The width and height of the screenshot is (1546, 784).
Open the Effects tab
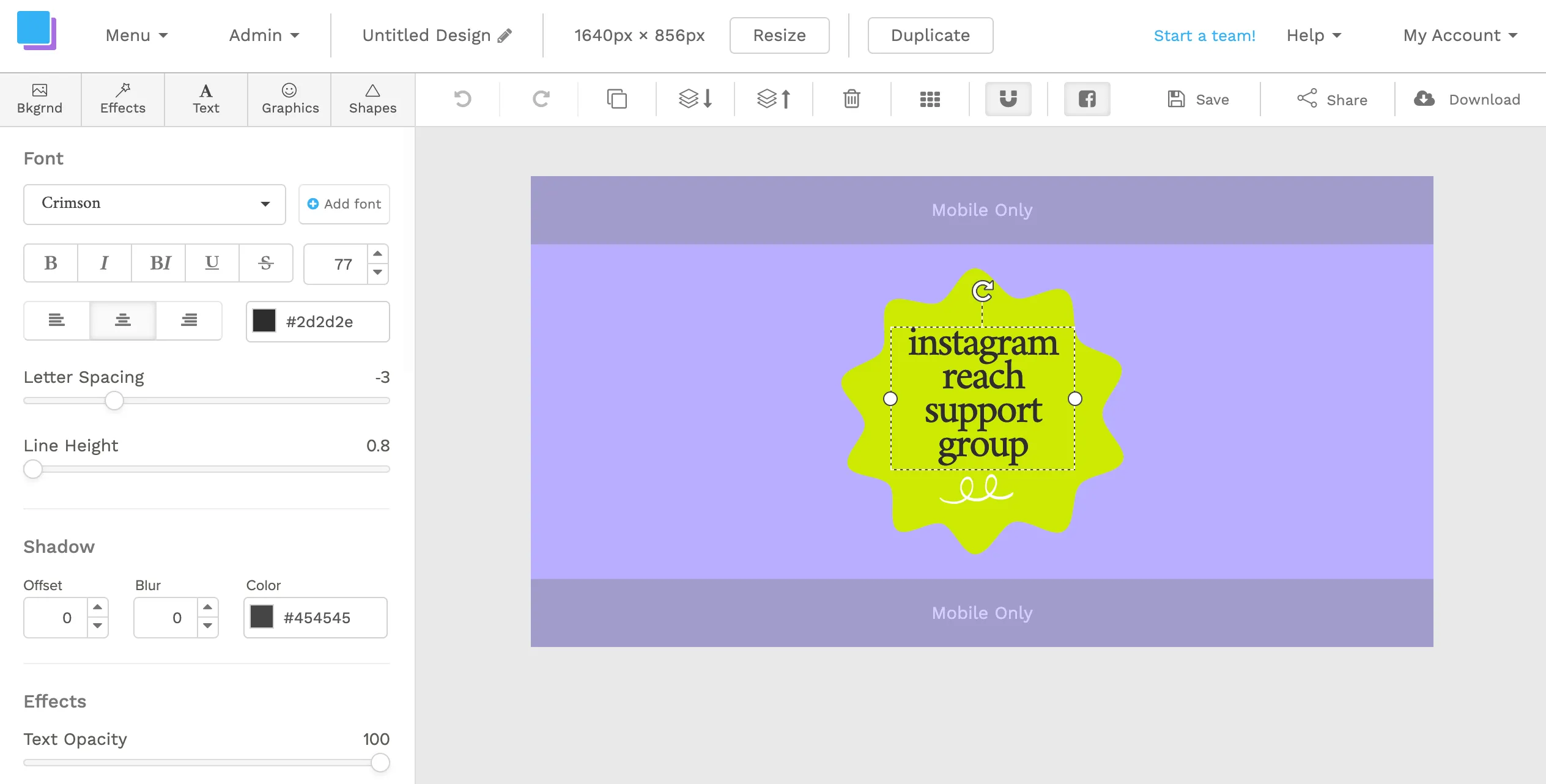[x=123, y=99]
